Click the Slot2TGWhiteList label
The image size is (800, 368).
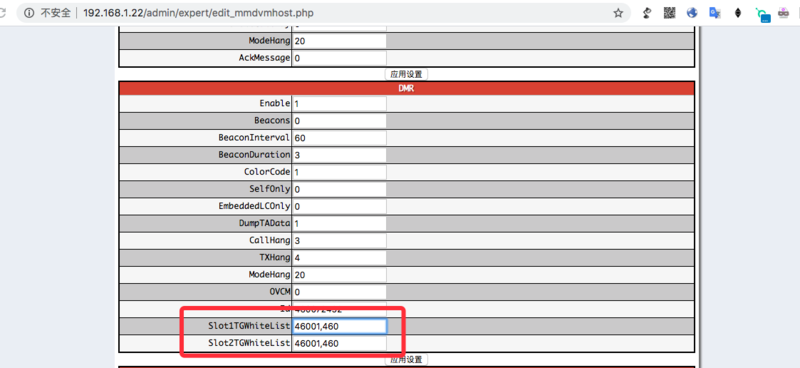249,343
